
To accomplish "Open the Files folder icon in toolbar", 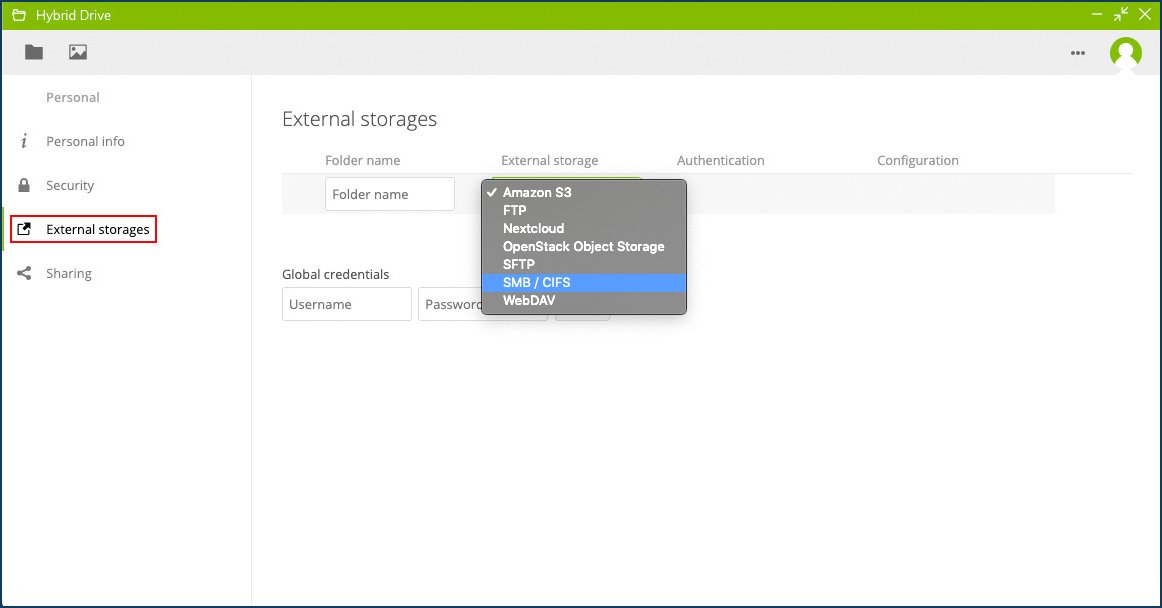I will [34, 52].
